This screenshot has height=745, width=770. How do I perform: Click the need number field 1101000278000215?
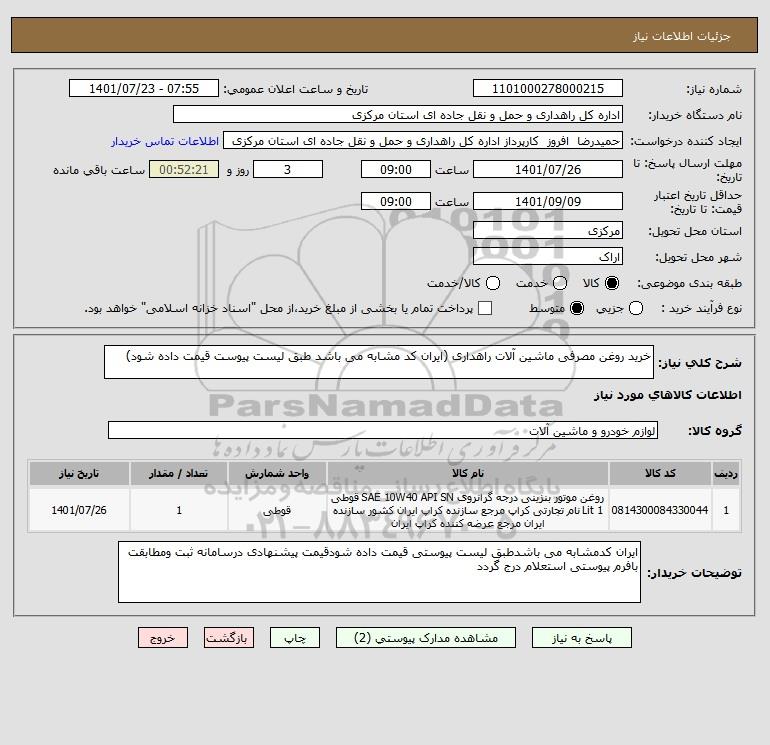point(548,88)
